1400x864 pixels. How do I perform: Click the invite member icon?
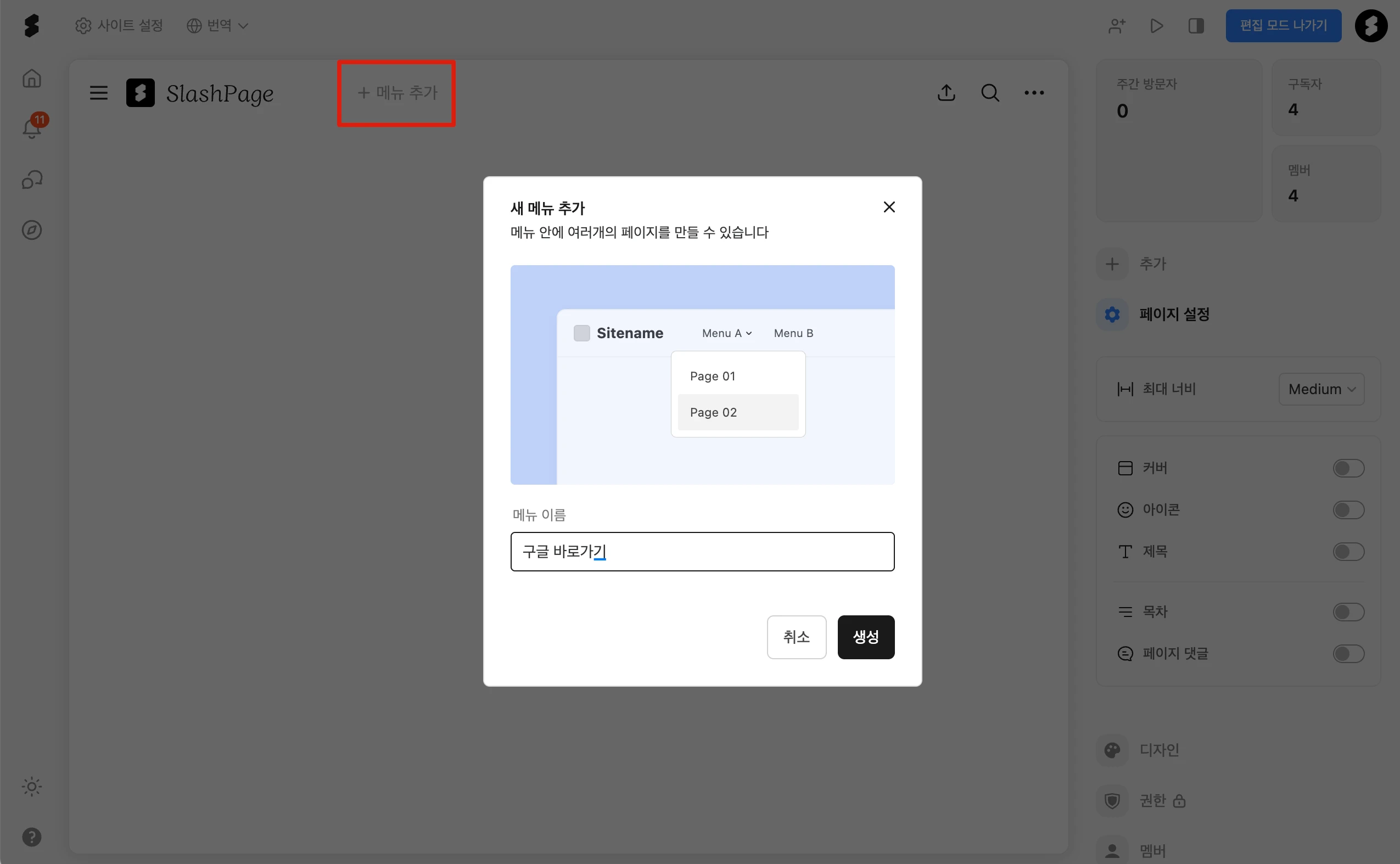point(1117,26)
